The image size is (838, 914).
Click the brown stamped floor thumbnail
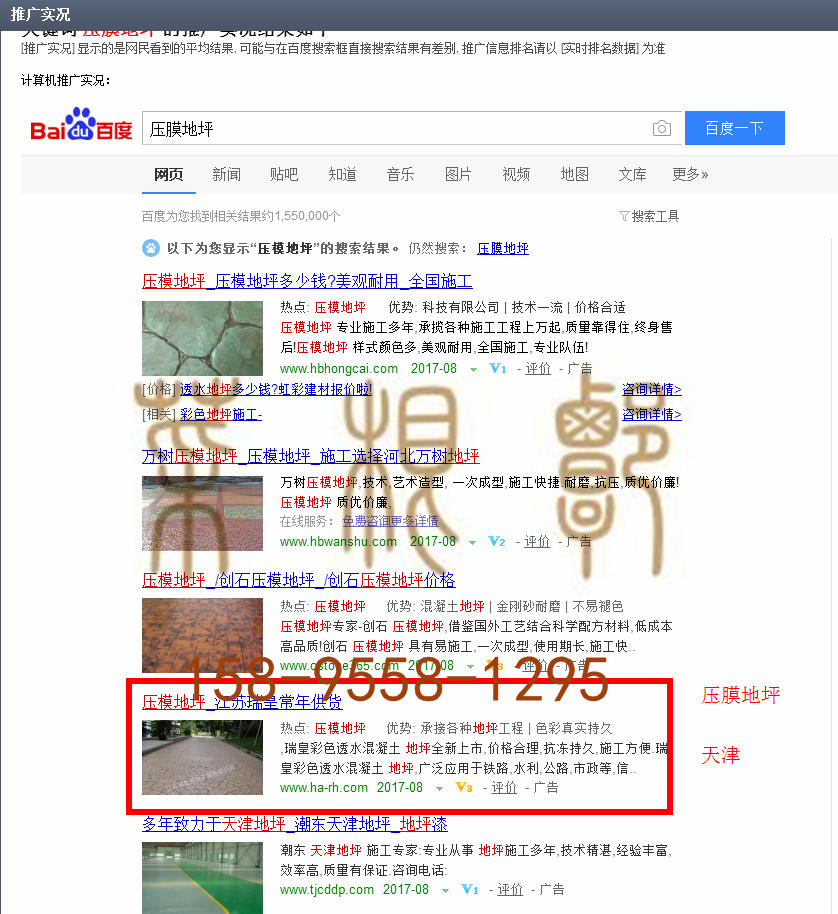[202, 635]
